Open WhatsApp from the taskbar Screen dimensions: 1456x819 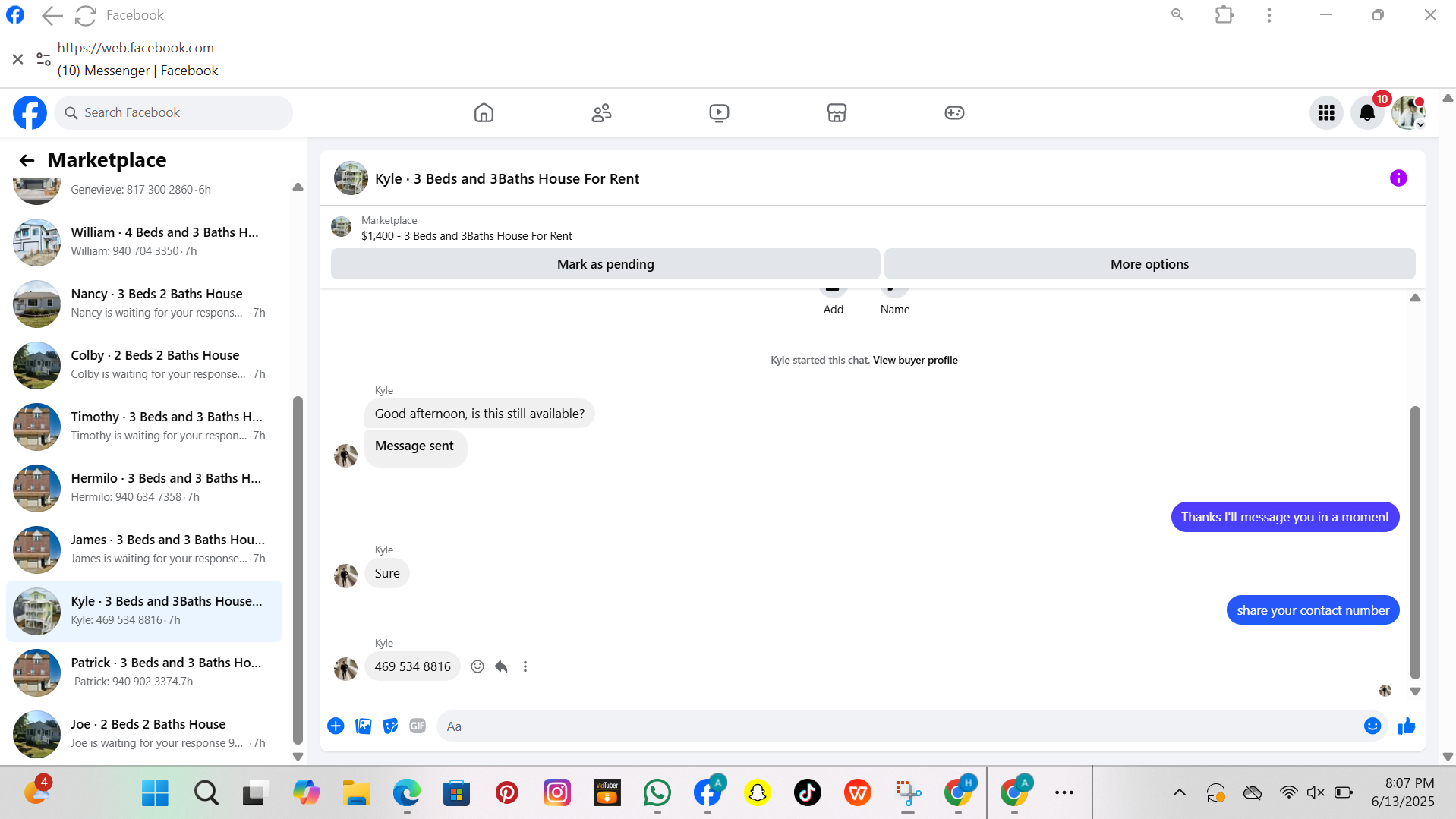[657, 793]
